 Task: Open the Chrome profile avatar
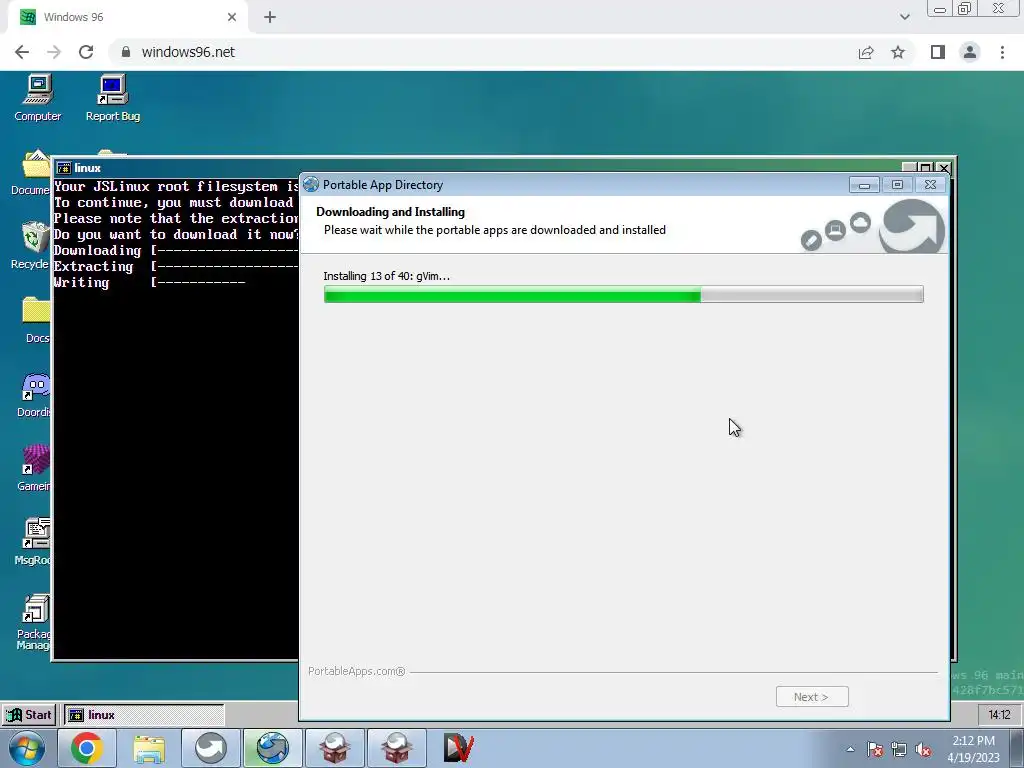(970, 52)
